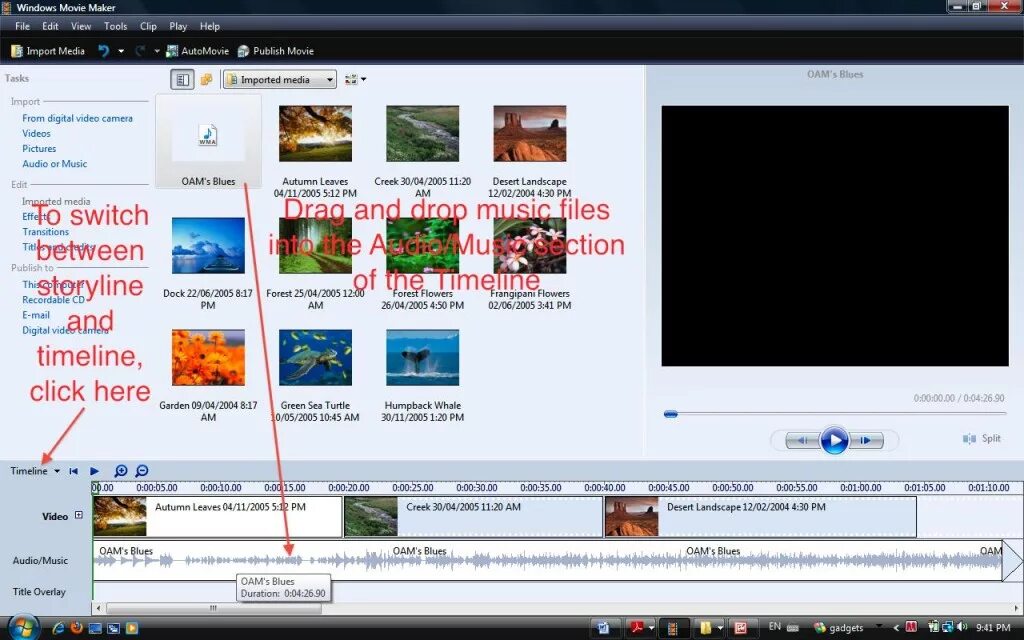Click the Audio or Music import link
1024x640 pixels.
[x=54, y=164]
